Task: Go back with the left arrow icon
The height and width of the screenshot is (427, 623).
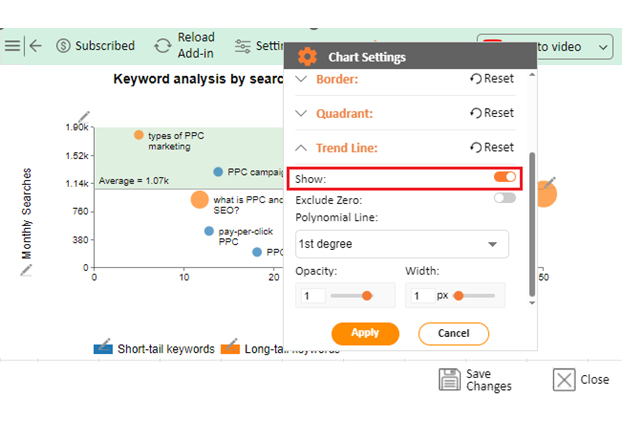Action: pos(36,46)
